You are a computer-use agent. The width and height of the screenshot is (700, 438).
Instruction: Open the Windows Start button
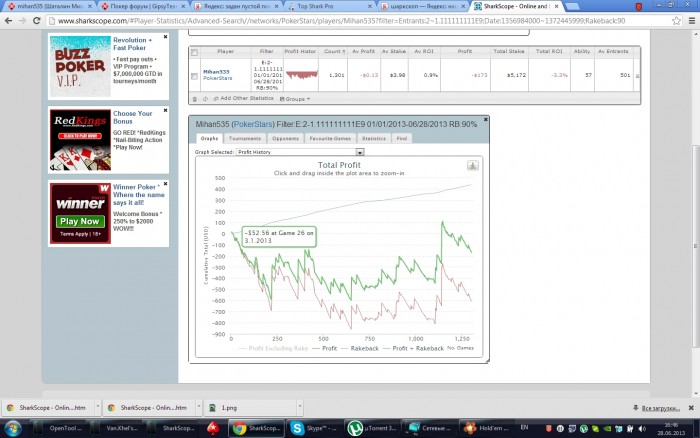pos(12,429)
